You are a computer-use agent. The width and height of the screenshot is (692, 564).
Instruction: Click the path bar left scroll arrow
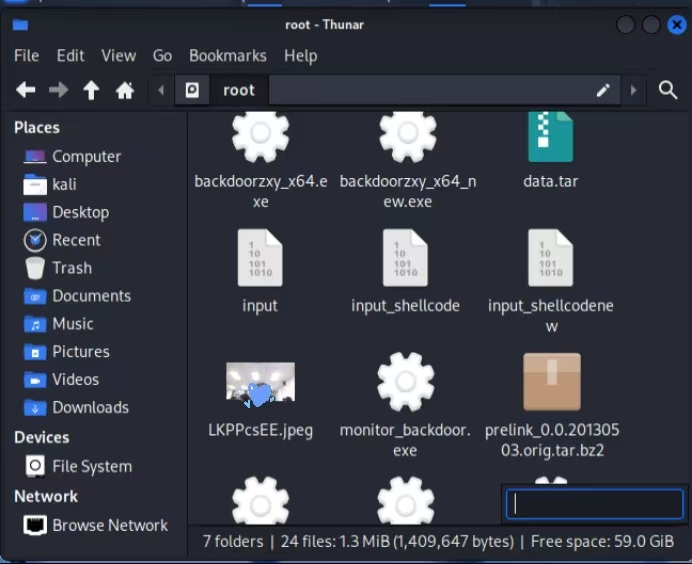(x=161, y=90)
